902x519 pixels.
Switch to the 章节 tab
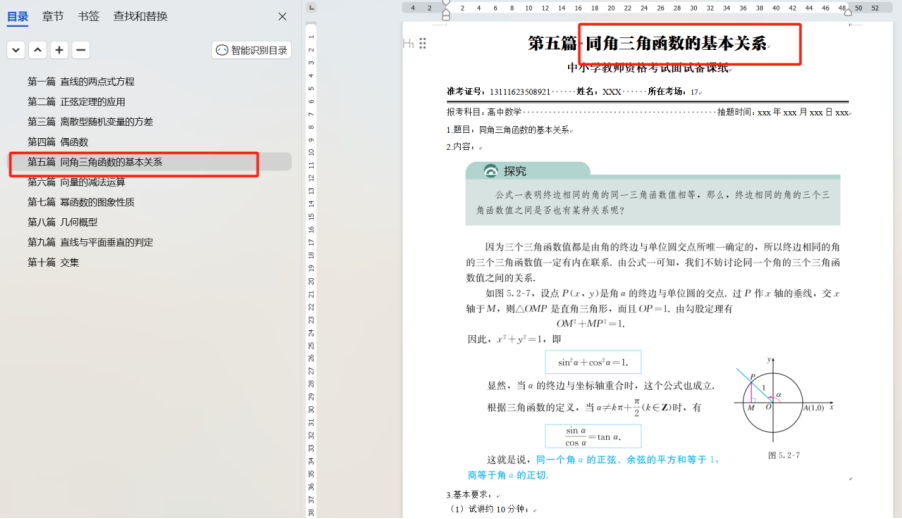point(53,16)
